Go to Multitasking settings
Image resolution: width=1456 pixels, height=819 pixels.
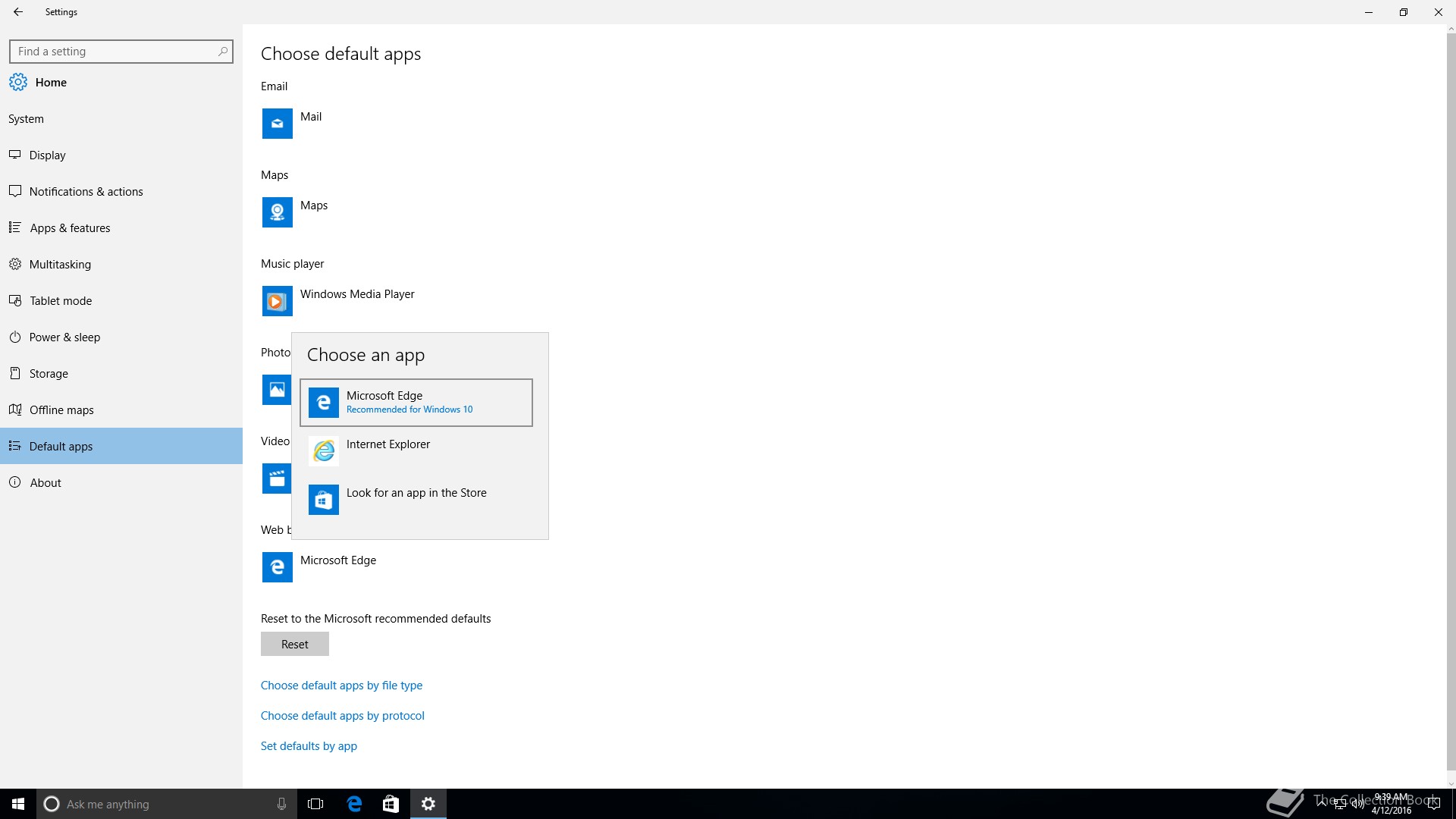pyautogui.click(x=121, y=265)
